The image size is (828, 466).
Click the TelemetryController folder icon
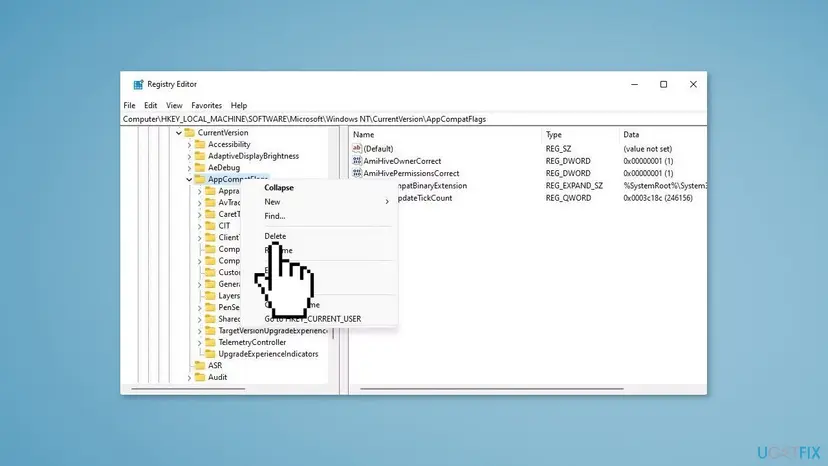tap(210, 342)
